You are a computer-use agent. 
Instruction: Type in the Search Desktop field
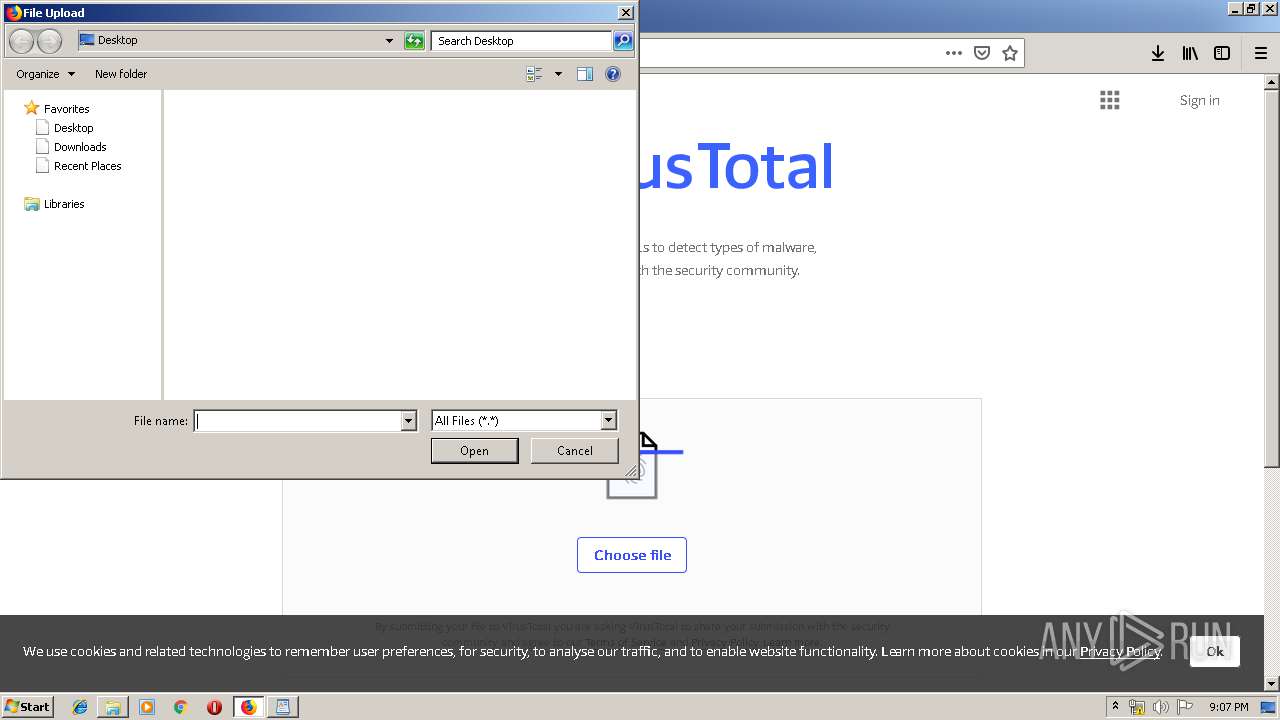(522, 41)
